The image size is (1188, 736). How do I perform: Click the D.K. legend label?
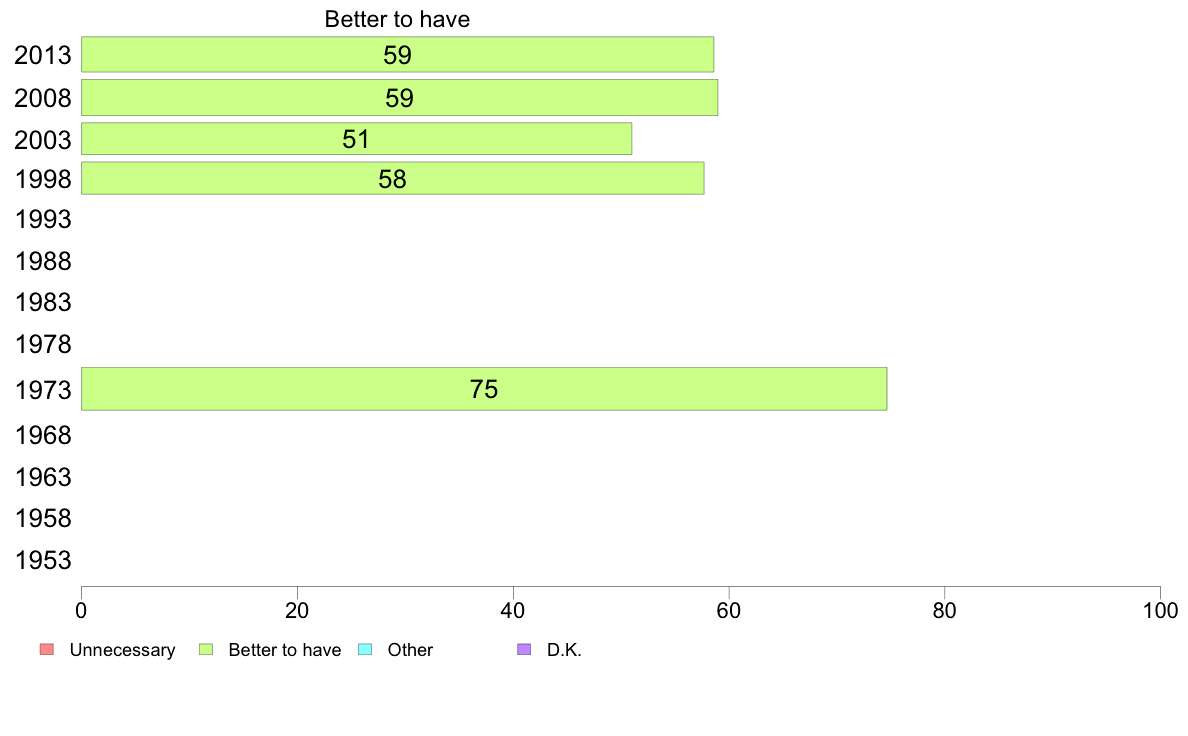point(564,650)
